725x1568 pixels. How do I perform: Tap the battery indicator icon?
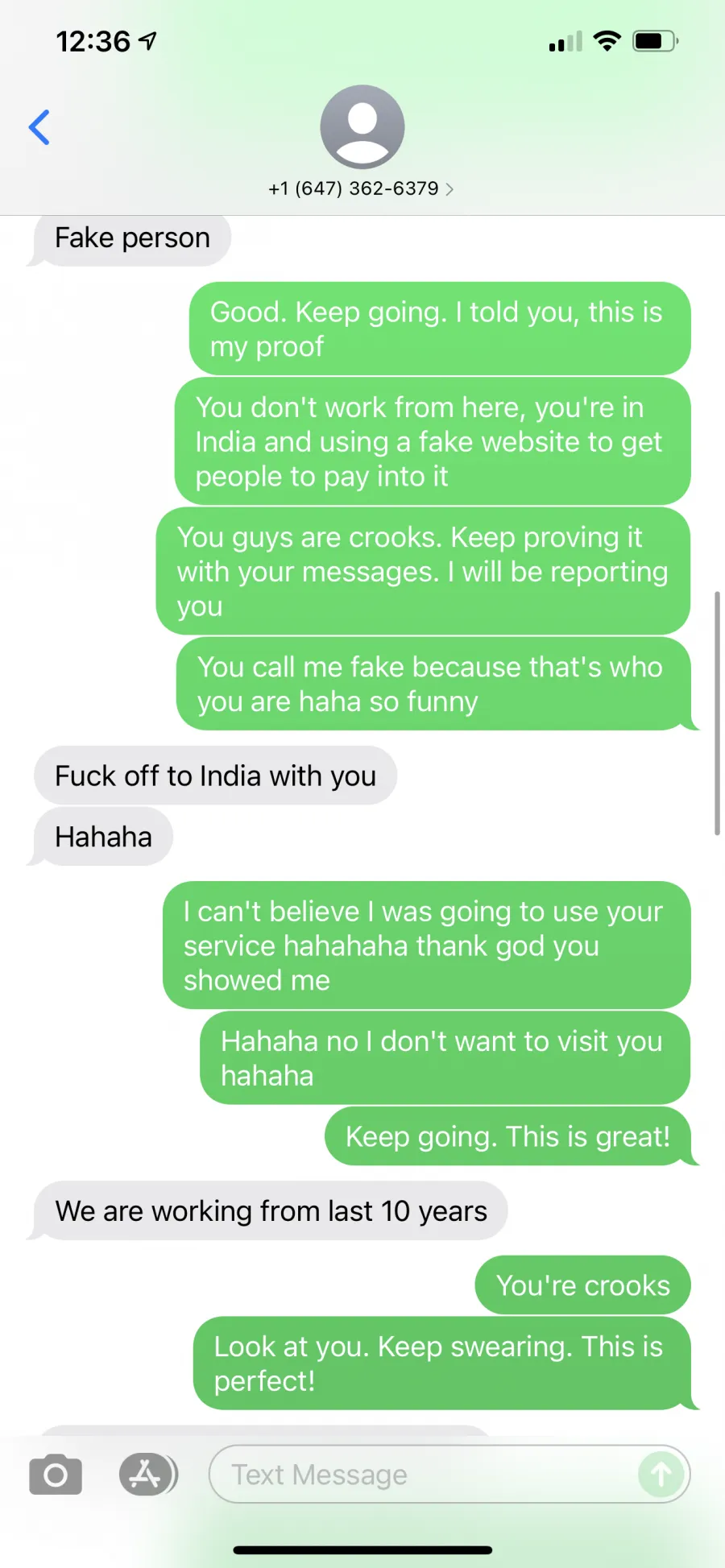tap(656, 41)
